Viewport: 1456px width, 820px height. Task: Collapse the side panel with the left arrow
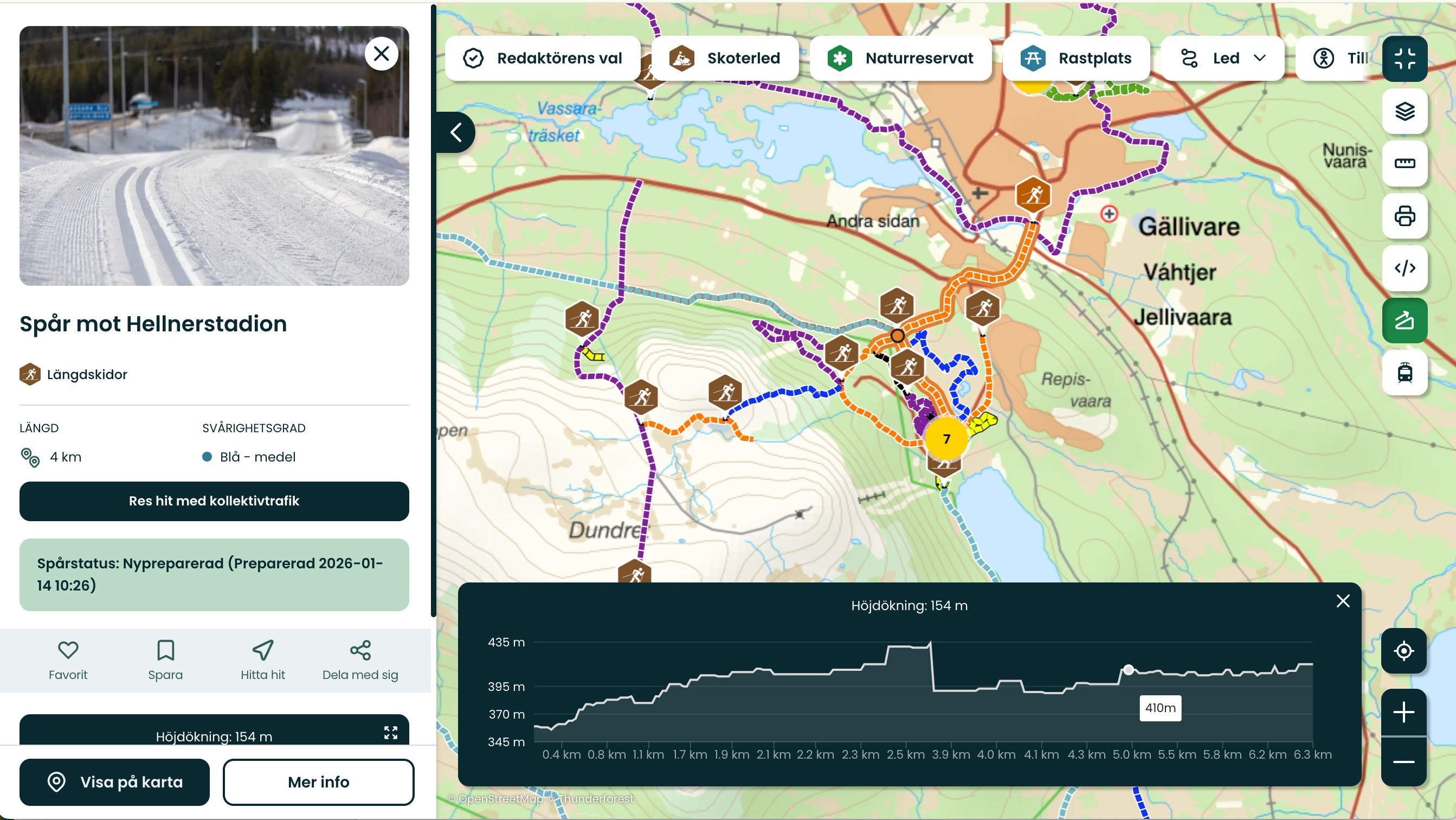[x=455, y=132]
